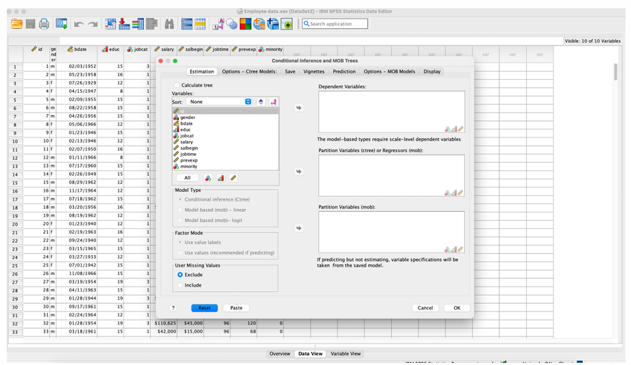Click the pink icon beside sort order

274,102
